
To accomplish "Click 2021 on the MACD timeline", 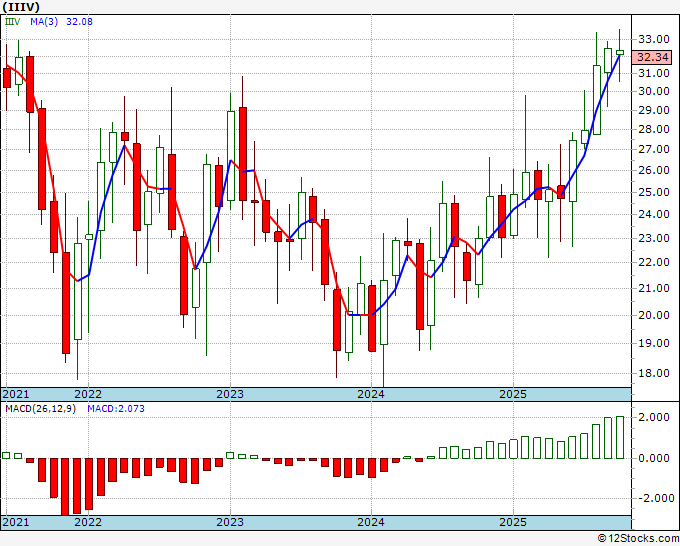I will coord(16,522).
